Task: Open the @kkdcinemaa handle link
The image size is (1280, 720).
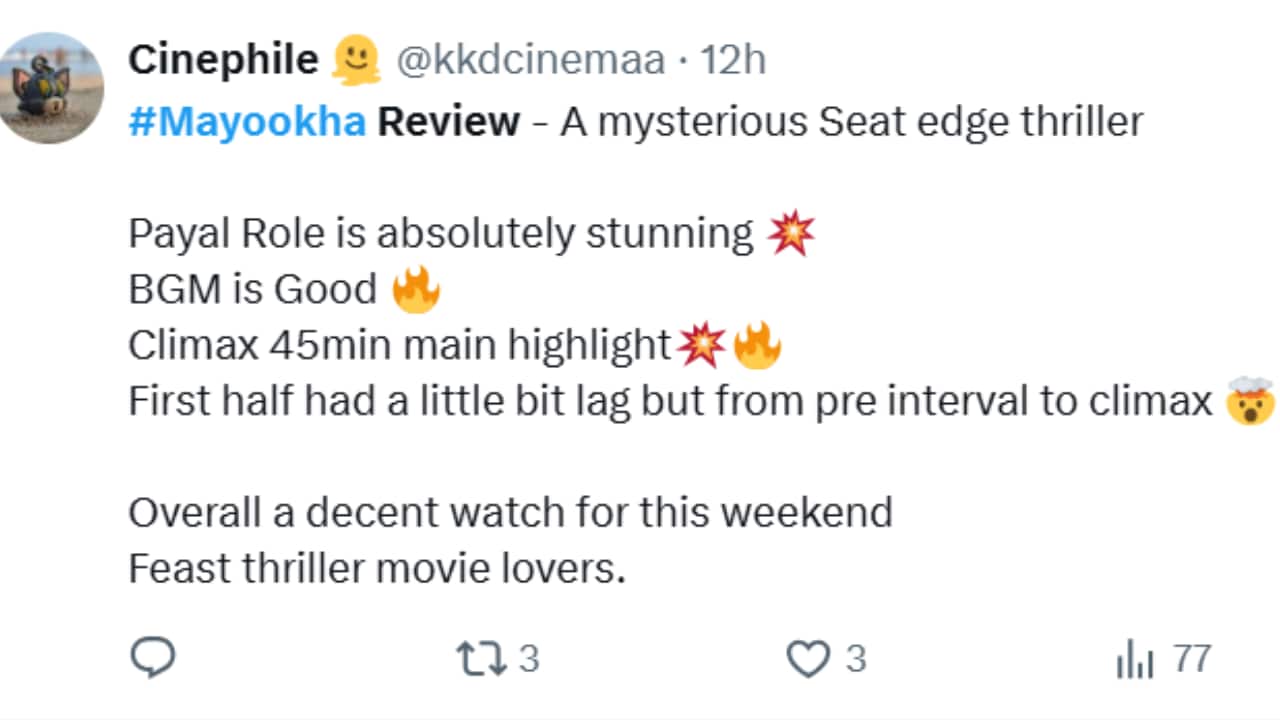Action: (531, 60)
